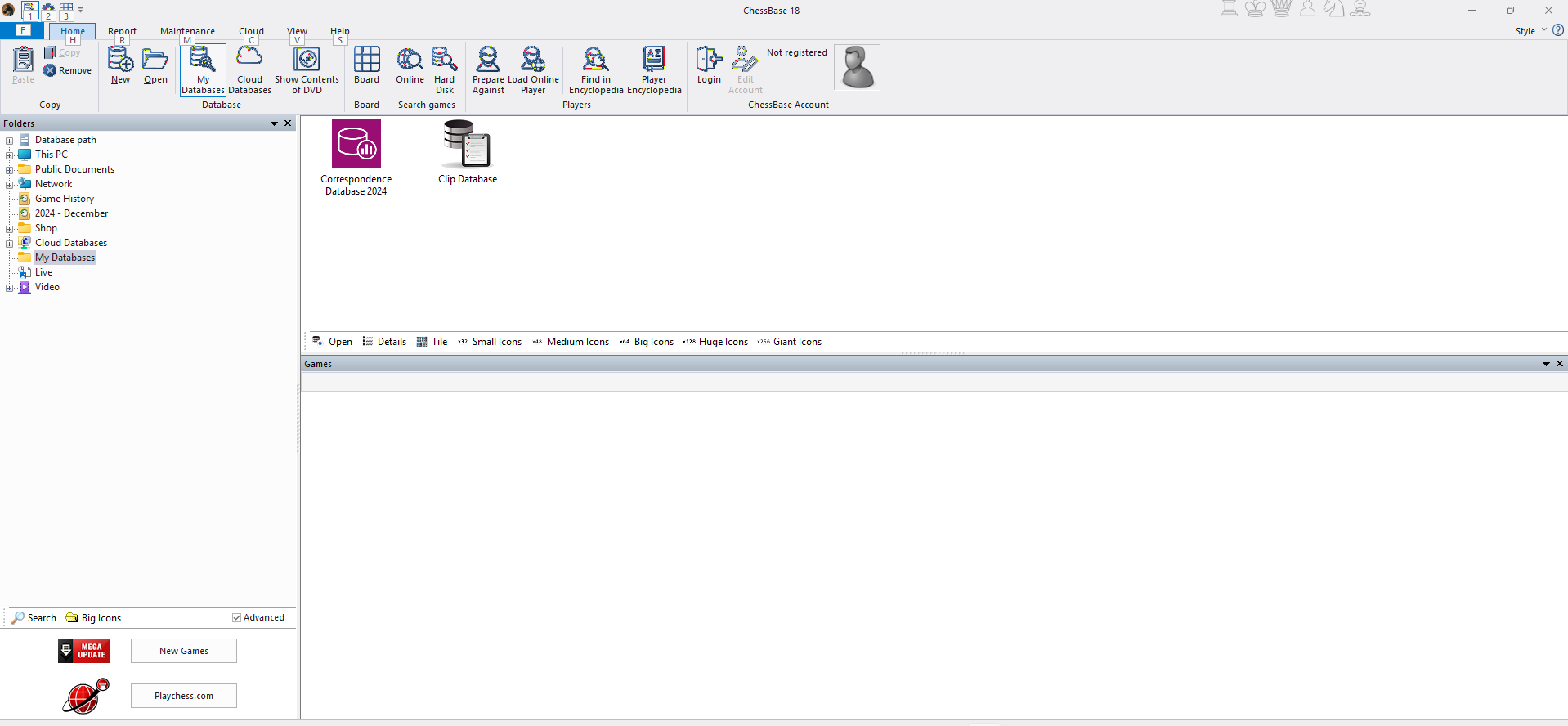Viewport: 1568px width, 726px height.
Task: Click the Playchess.com button
Action: [x=184, y=696]
